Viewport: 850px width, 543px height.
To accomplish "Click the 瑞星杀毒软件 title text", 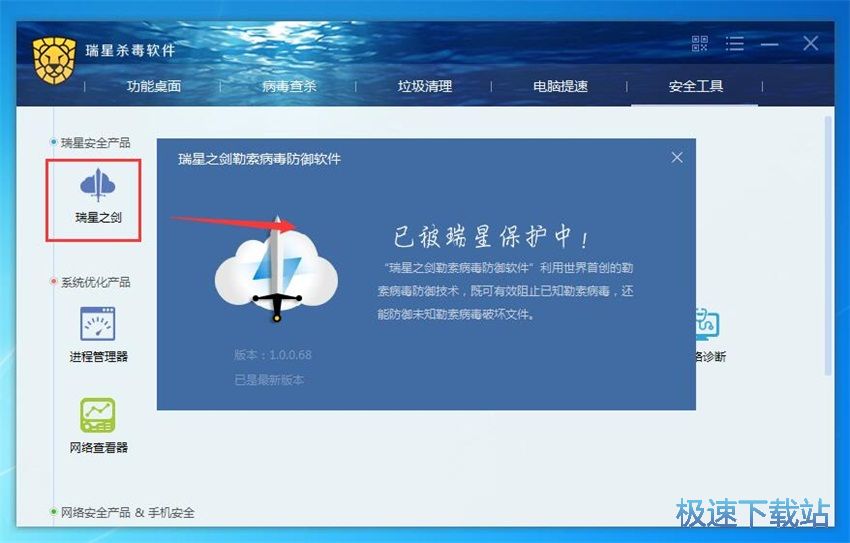I will pyautogui.click(x=130, y=50).
